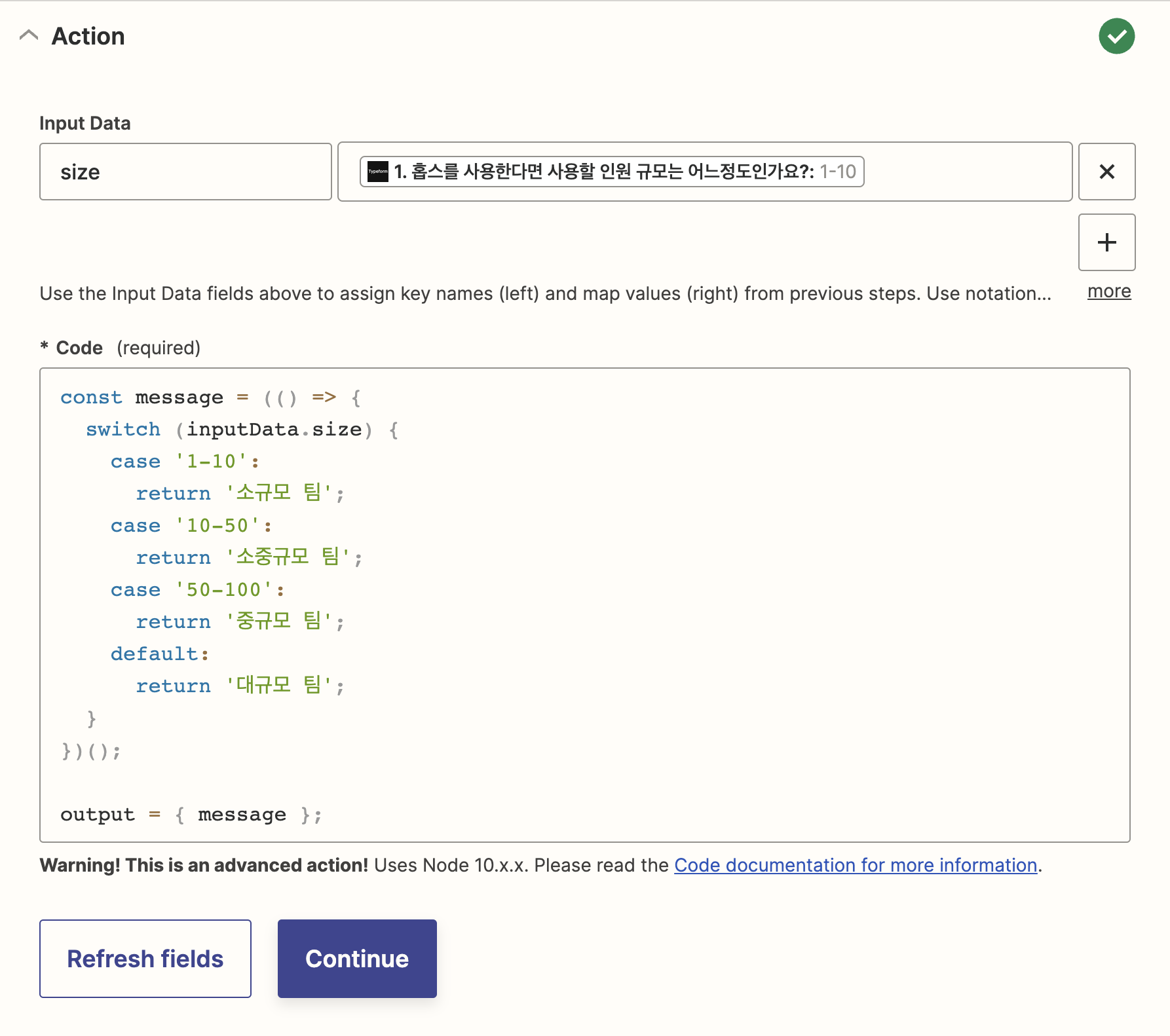This screenshot has height=1036, width=1170.
Task: Edit the 'size' key name field
Action: coord(185,172)
